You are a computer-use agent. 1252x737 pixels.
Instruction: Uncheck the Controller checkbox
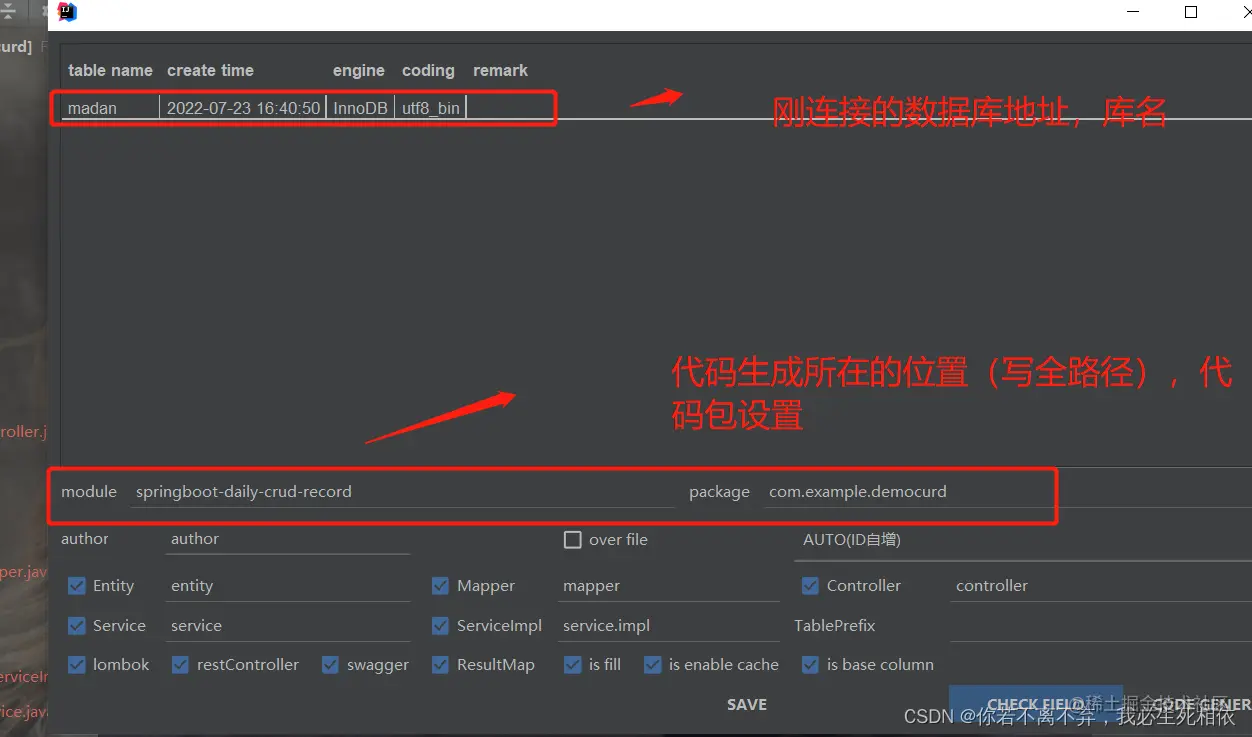810,585
